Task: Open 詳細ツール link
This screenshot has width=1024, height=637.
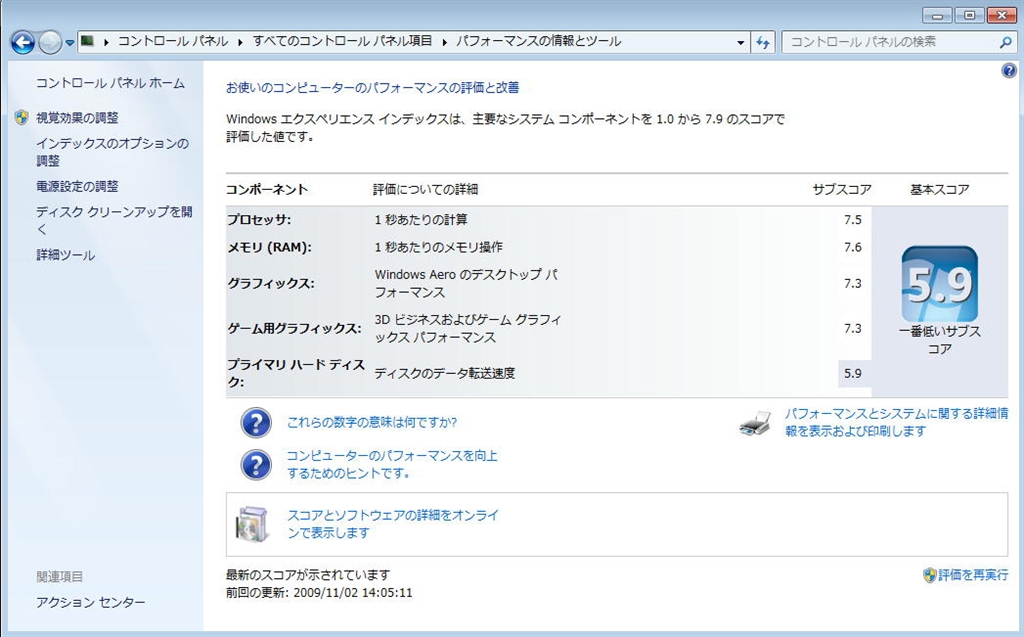Action: pos(65,255)
